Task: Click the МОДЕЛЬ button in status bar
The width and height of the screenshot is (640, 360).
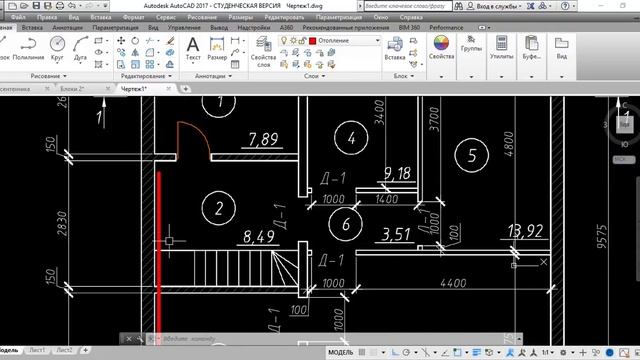Action: pos(340,352)
